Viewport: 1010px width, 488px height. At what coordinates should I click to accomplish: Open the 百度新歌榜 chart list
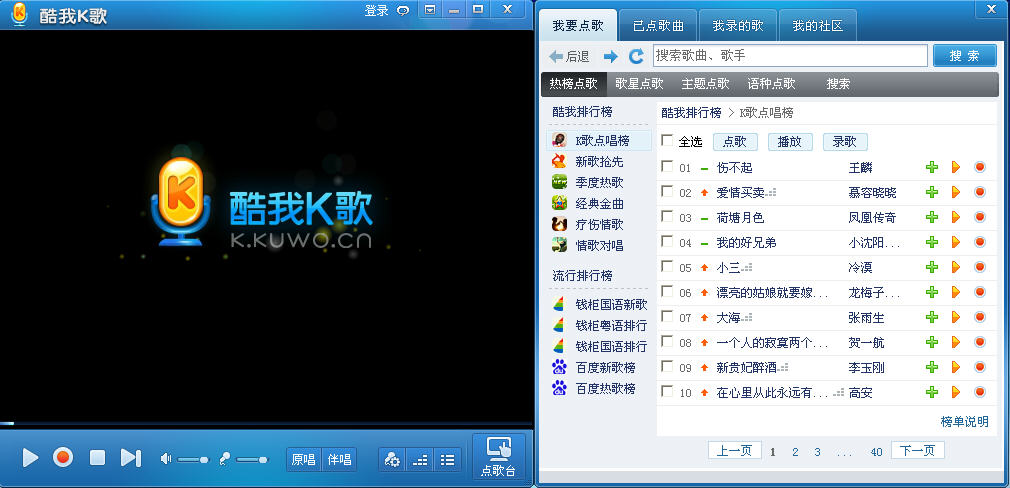tap(606, 367)
